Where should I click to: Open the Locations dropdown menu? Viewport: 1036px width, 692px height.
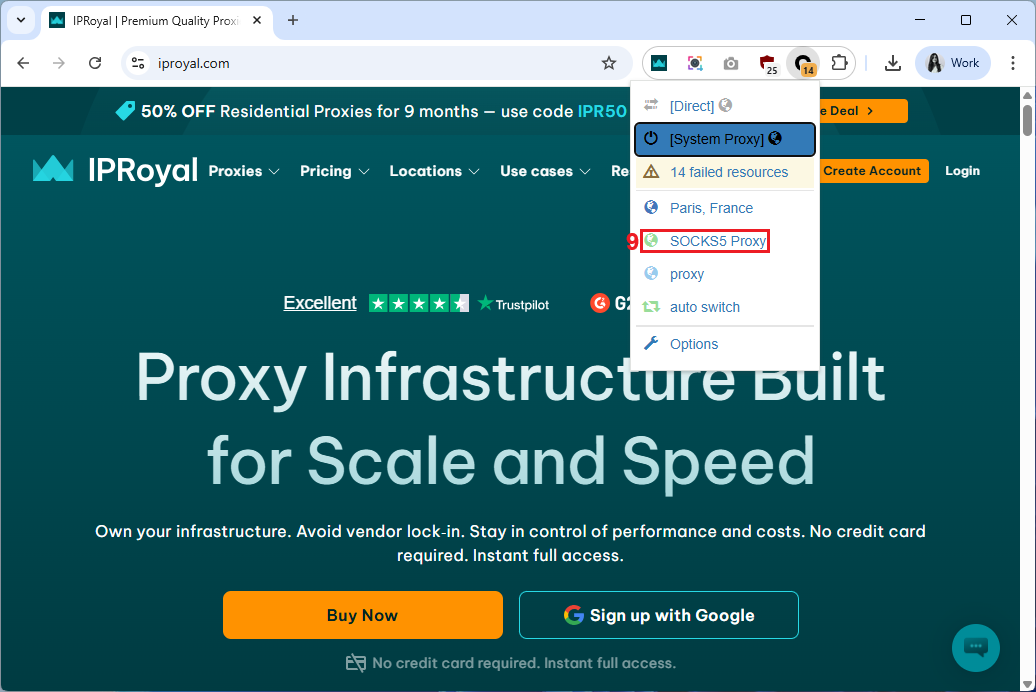[434, 171]
